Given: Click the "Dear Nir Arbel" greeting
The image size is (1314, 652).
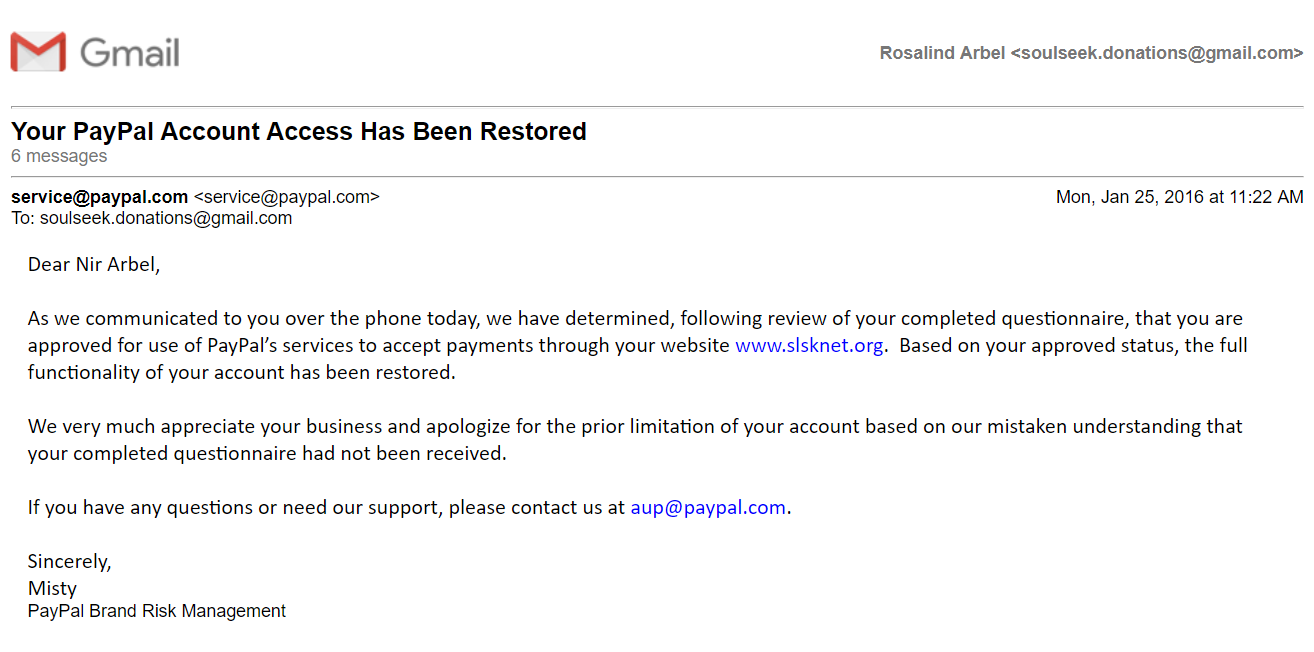Looking at the screenshot, I should (x=94, y=264).
